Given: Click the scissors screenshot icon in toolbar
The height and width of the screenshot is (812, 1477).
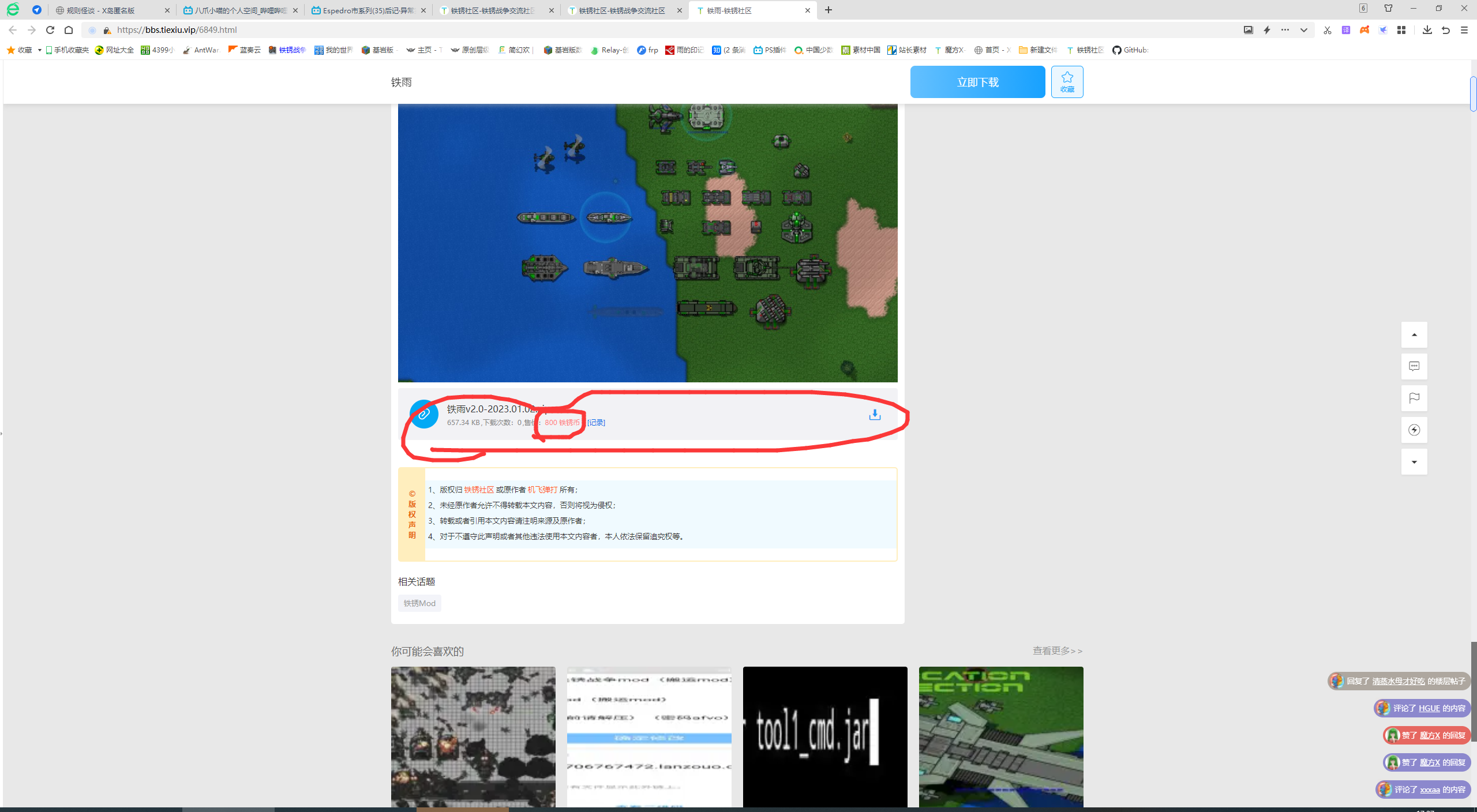Looking at the screenshot, I should [1327, 30].
